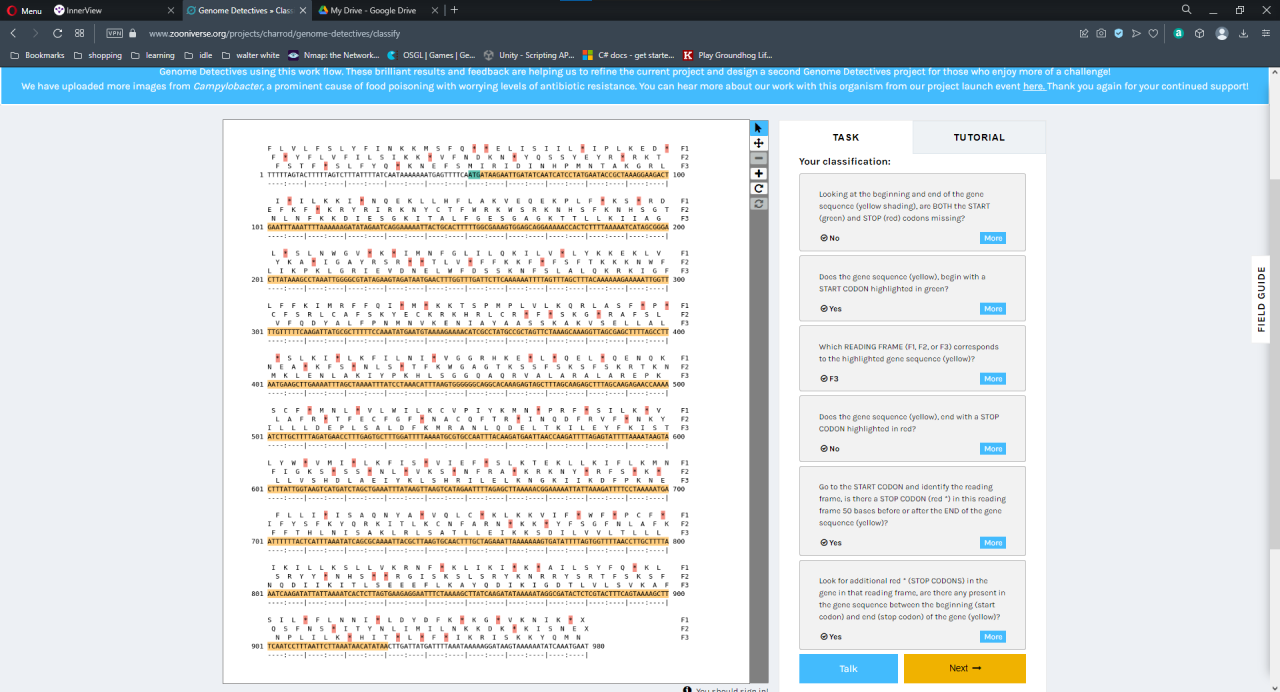This screenshot has width=1280, height=692.
Task: Reload the current page
Action: [x=58, y=33]
